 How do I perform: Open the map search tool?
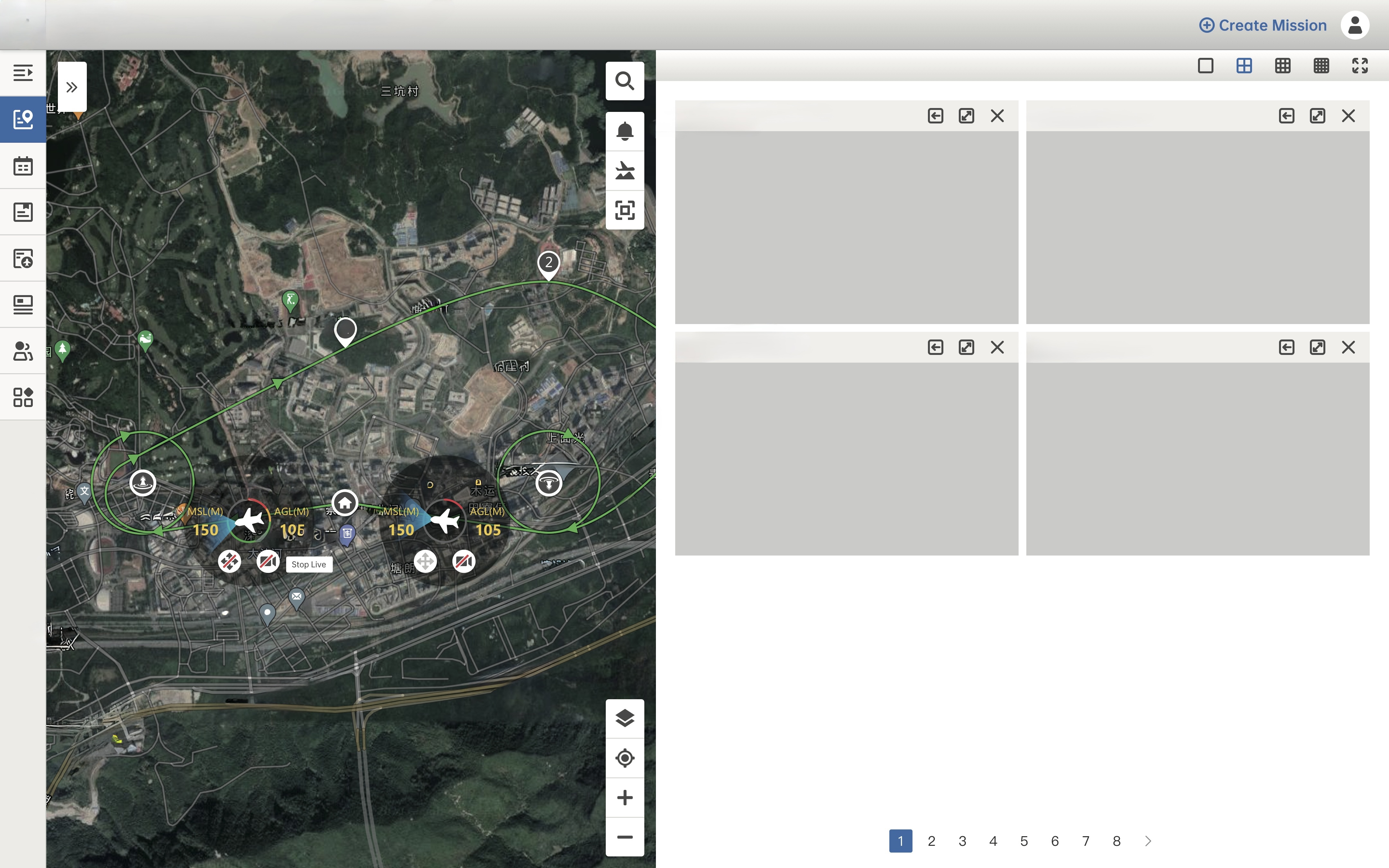[625, 80]
